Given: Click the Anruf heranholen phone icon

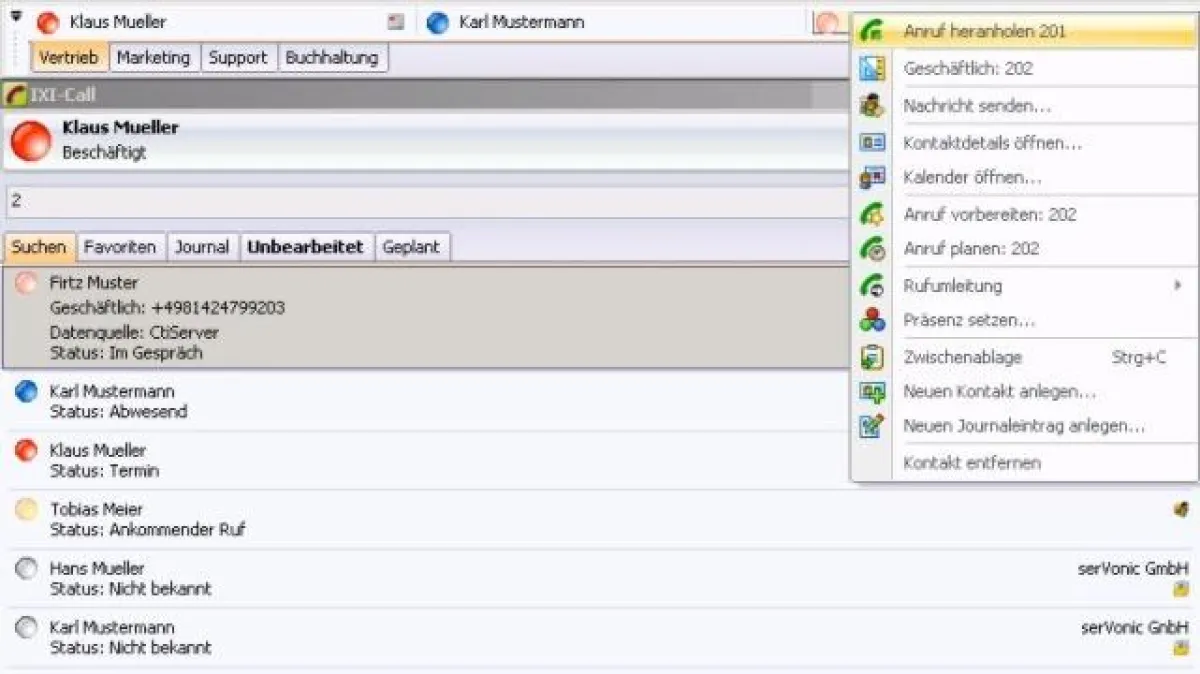Looking at the screenshot, I should point(873,32).
